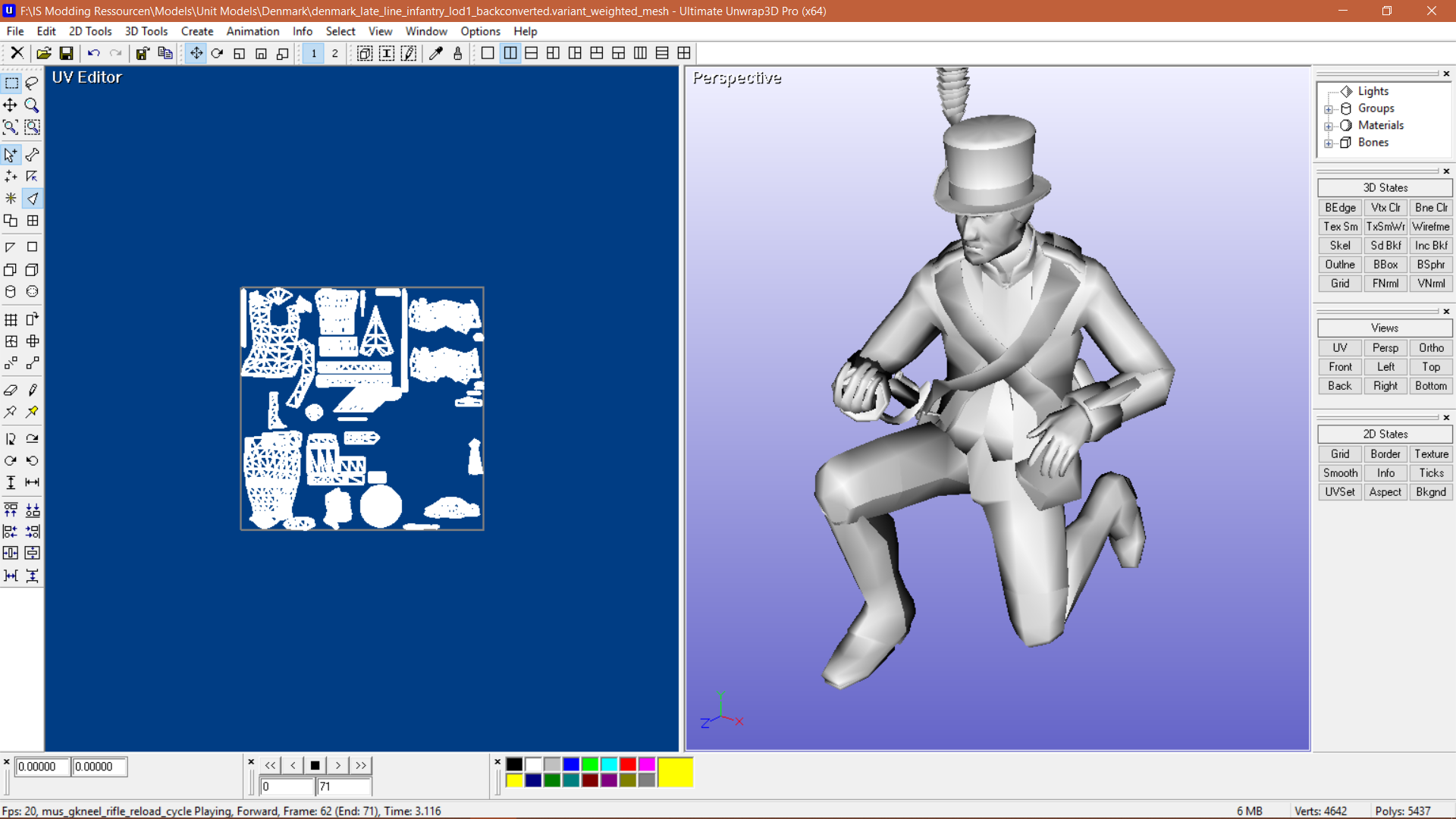Expand the Groups tree node
The width and height of the screenshot is (1456, 819).
coord(1329,109)
